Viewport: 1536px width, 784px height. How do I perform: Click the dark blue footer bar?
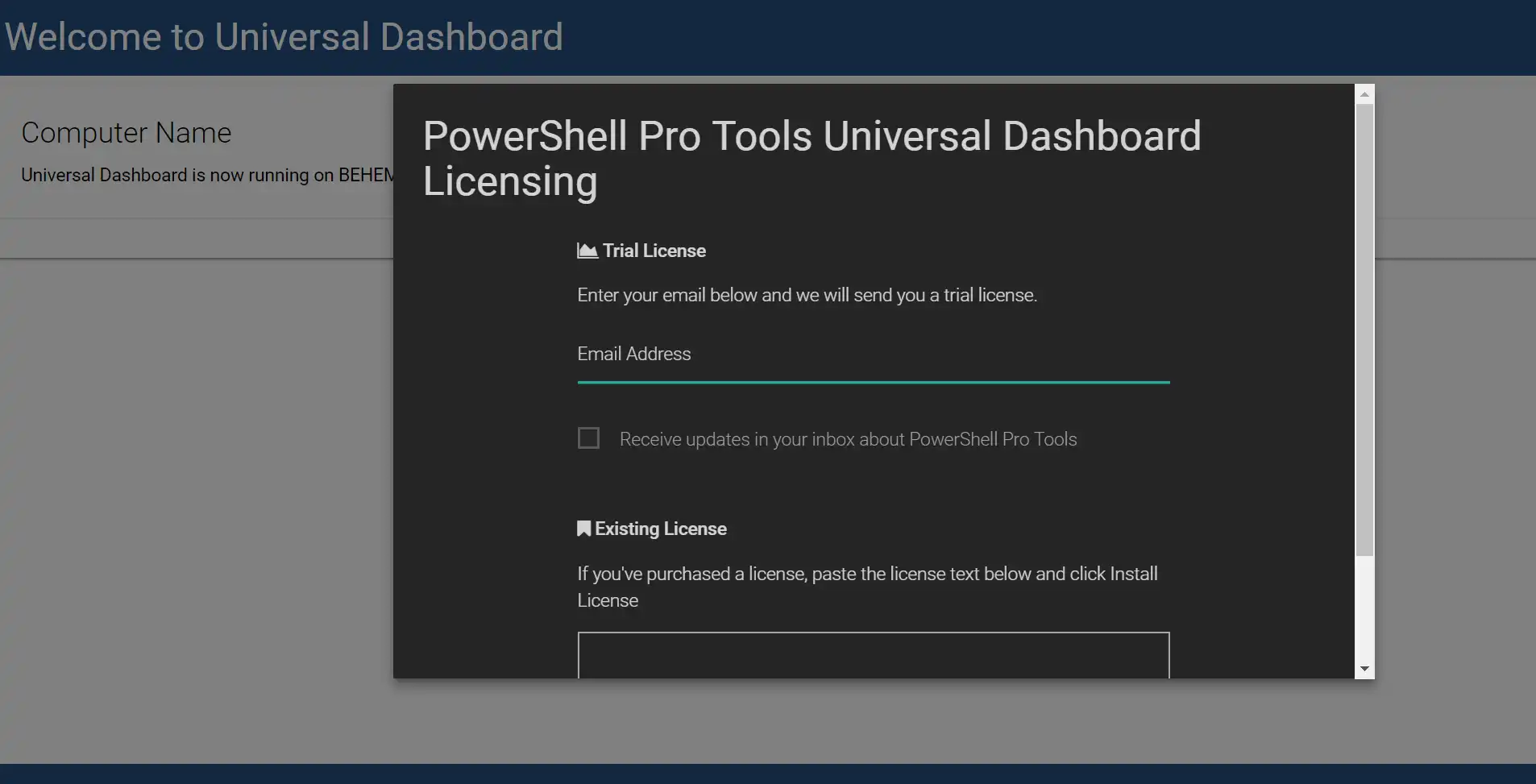pyautogui.click(x=768, y=774)
